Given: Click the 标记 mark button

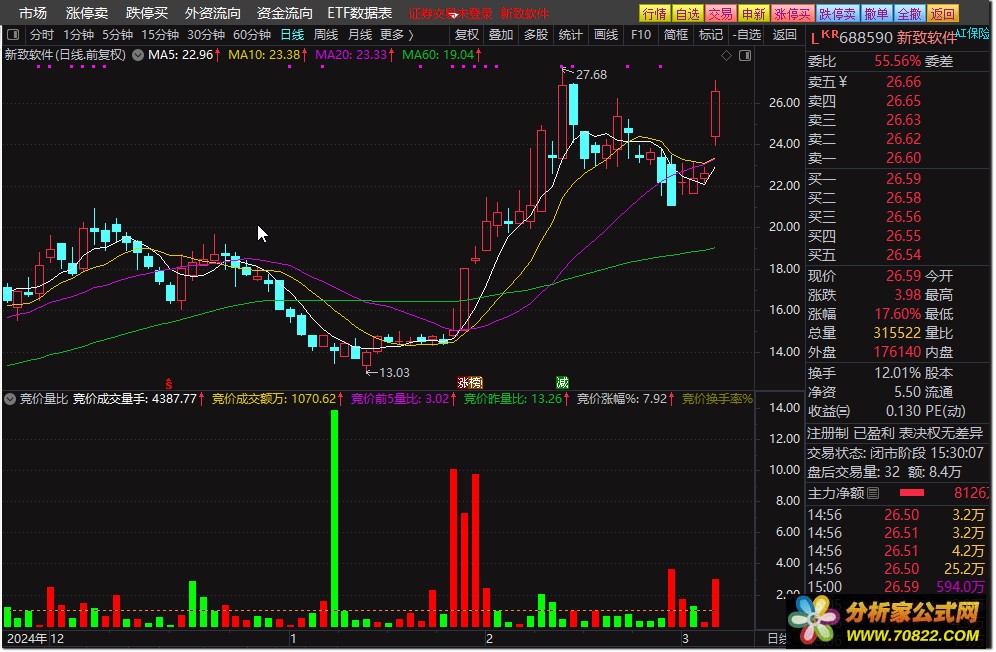Looking at the screenshot, I should (711, 34).
